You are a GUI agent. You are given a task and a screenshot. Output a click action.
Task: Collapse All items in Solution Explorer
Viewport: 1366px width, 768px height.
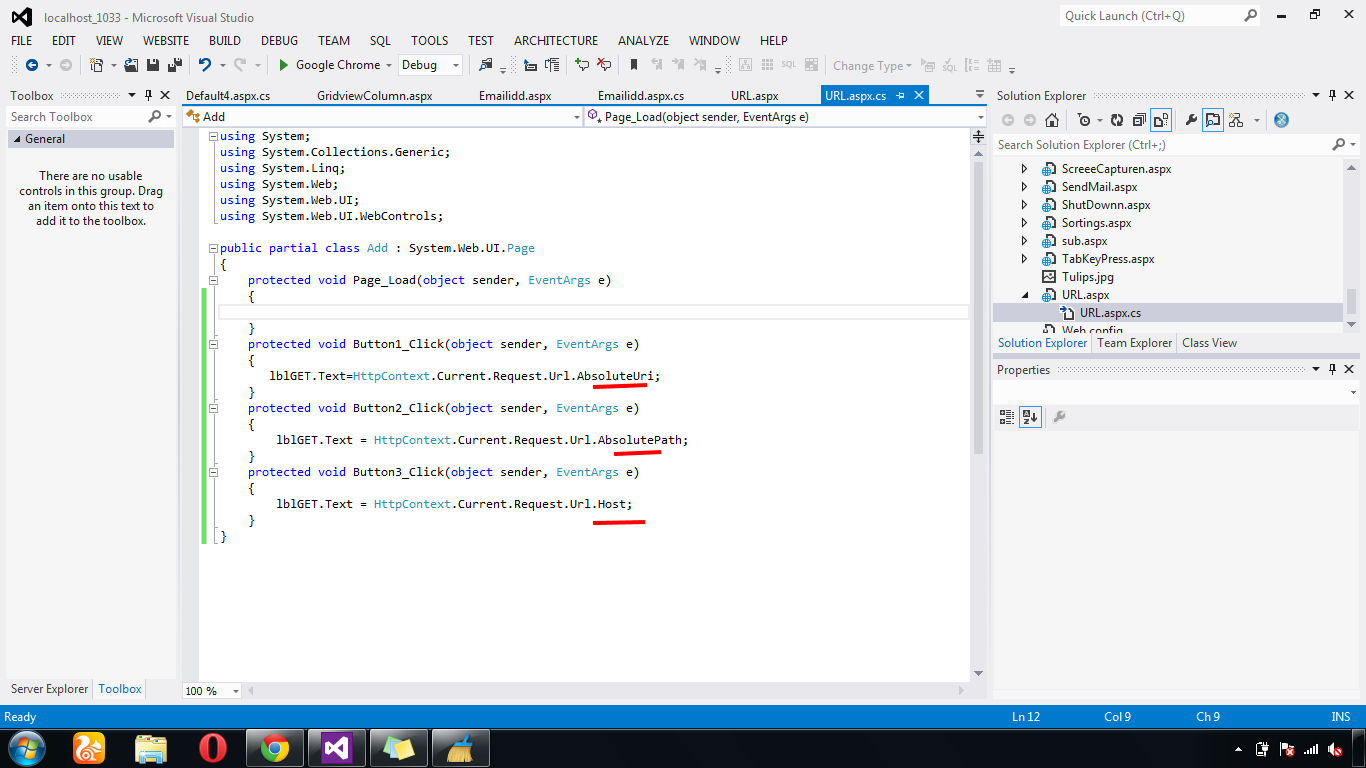click(x=1139, y=120)
